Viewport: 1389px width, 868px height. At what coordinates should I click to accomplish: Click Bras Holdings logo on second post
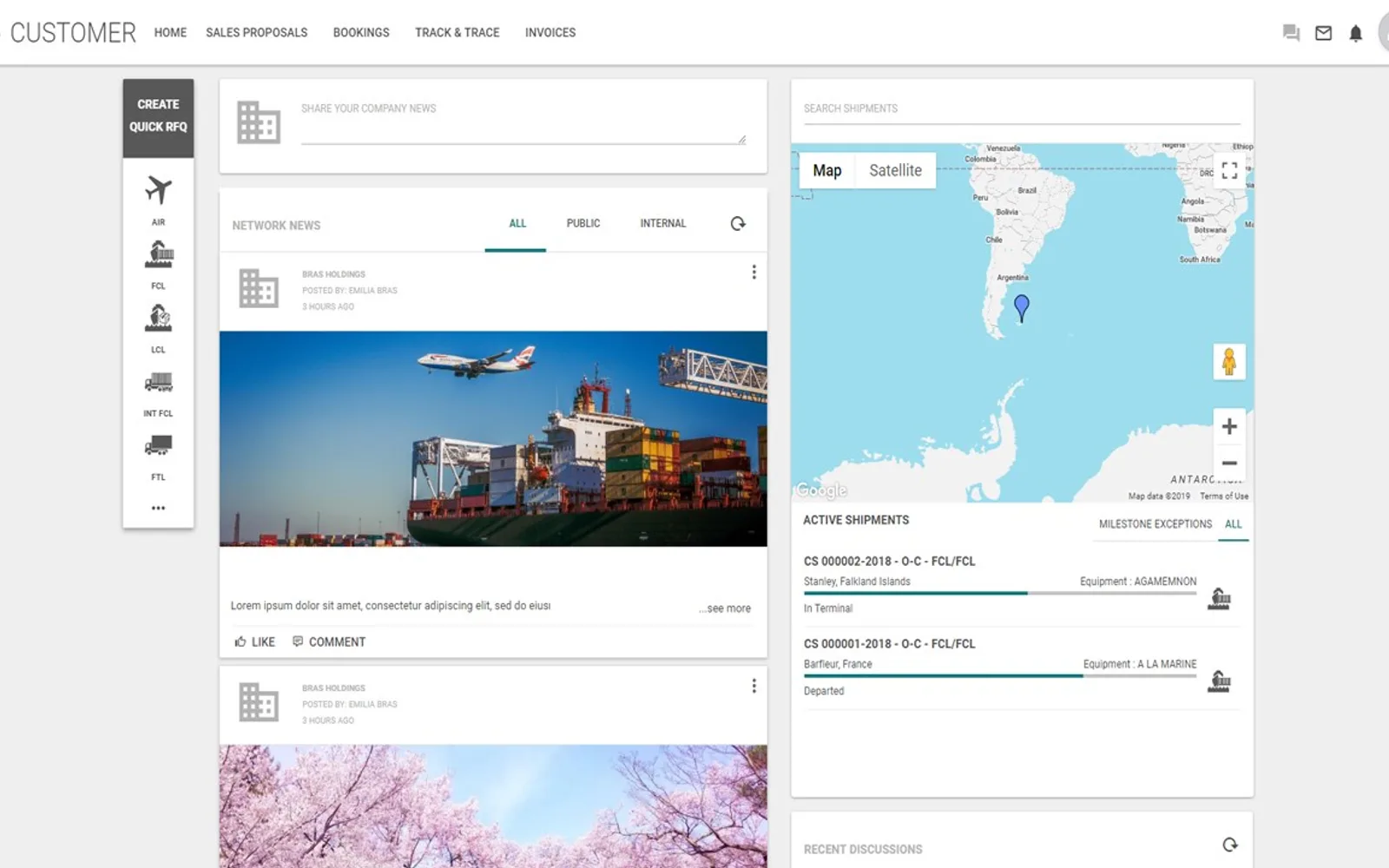pos(259,702)
